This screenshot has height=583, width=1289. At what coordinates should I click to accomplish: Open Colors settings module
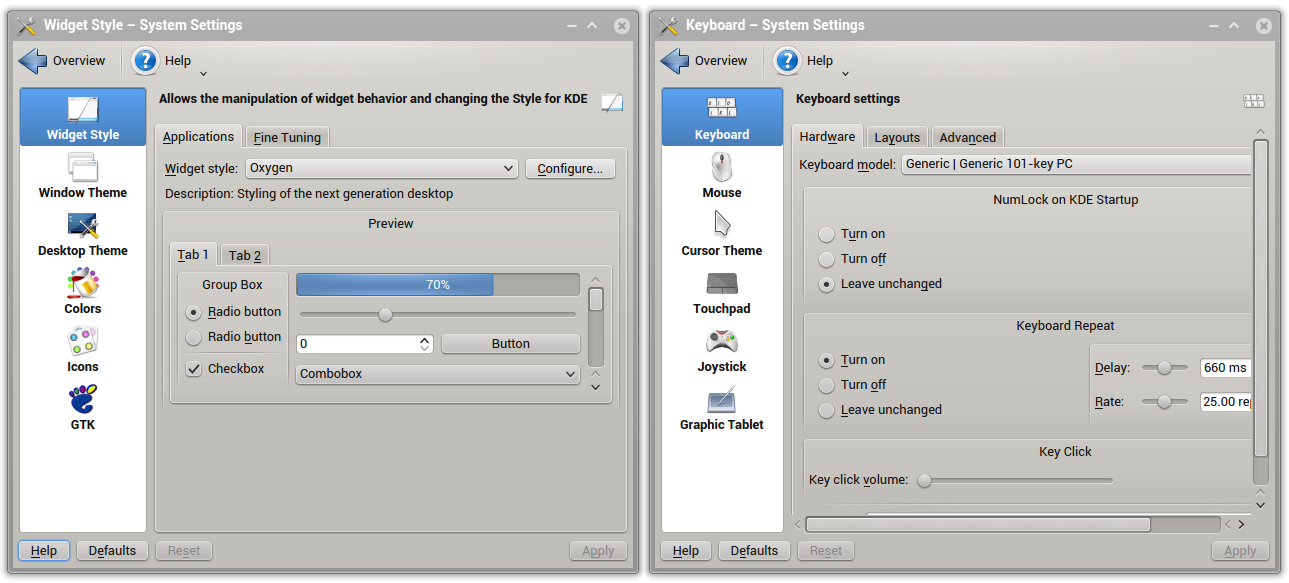tap(83, 292)
